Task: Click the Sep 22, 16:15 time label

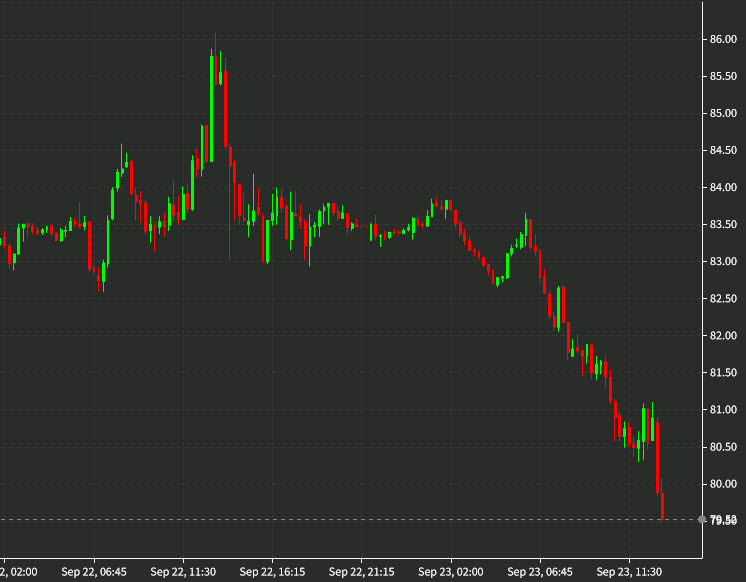Action: (x=272, y=572)
